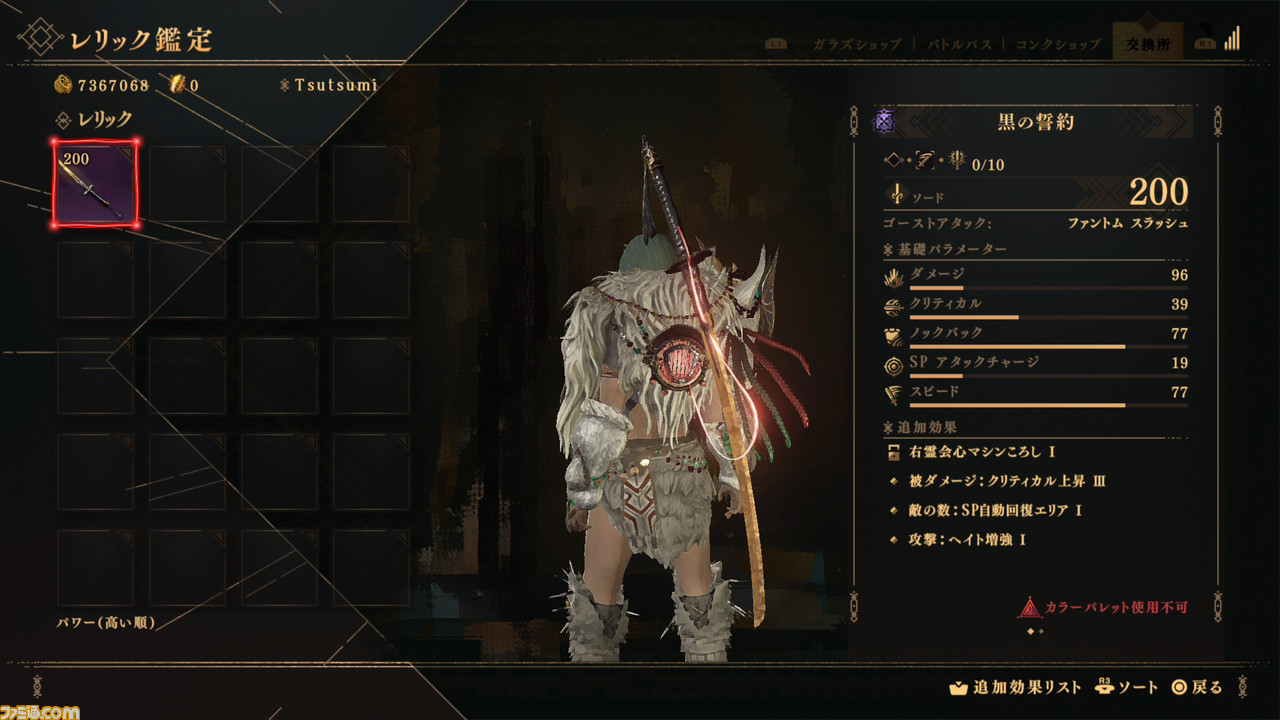Open the コンクショップ tab
The width and height of the screenshot is (1280, 720).
[1058, 44]
